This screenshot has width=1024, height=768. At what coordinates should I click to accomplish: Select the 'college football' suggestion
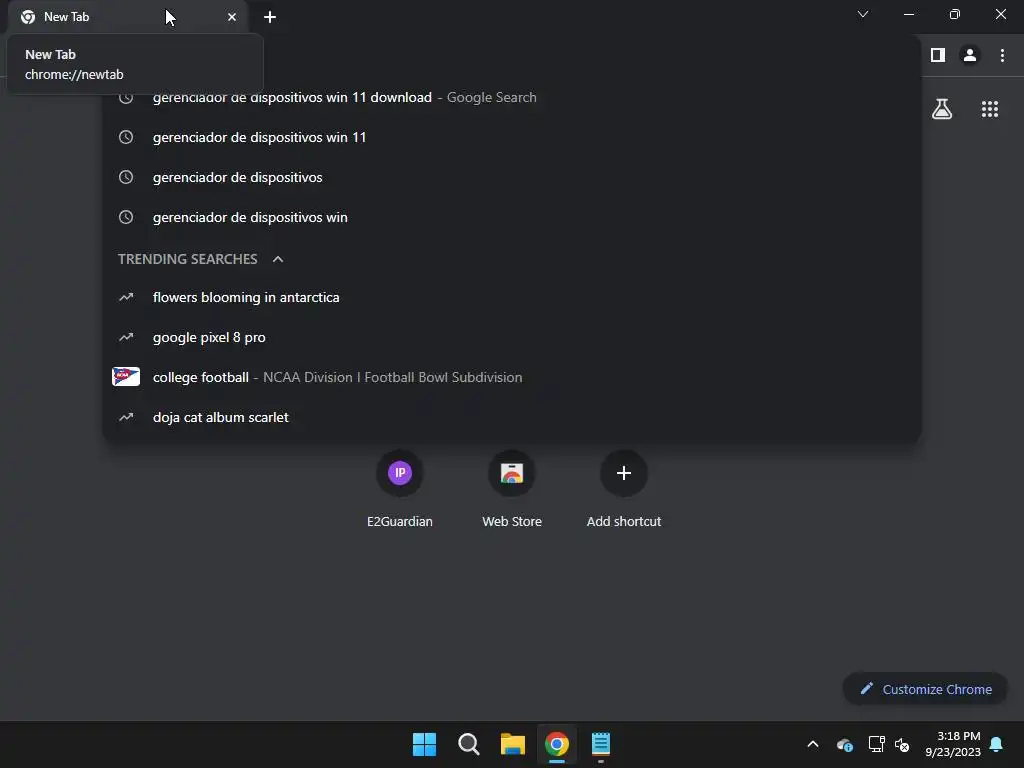coord(512,377)
